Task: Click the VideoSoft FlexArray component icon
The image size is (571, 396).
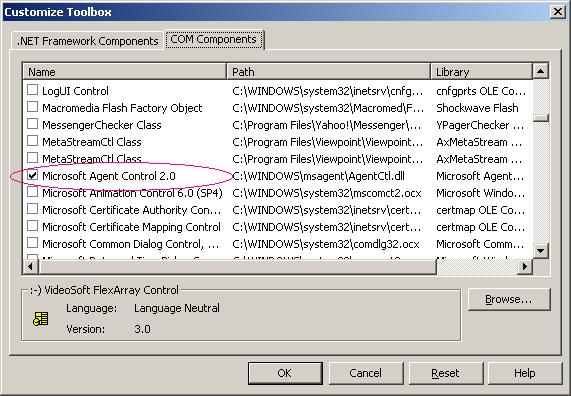Action: point(40,318)
